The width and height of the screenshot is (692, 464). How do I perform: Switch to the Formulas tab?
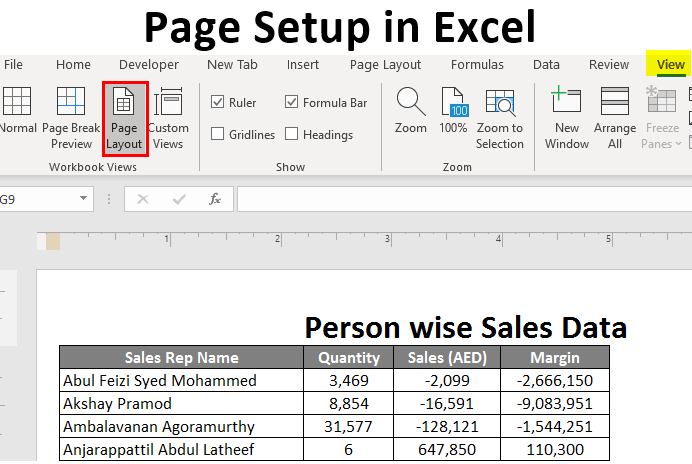point(477,65)
